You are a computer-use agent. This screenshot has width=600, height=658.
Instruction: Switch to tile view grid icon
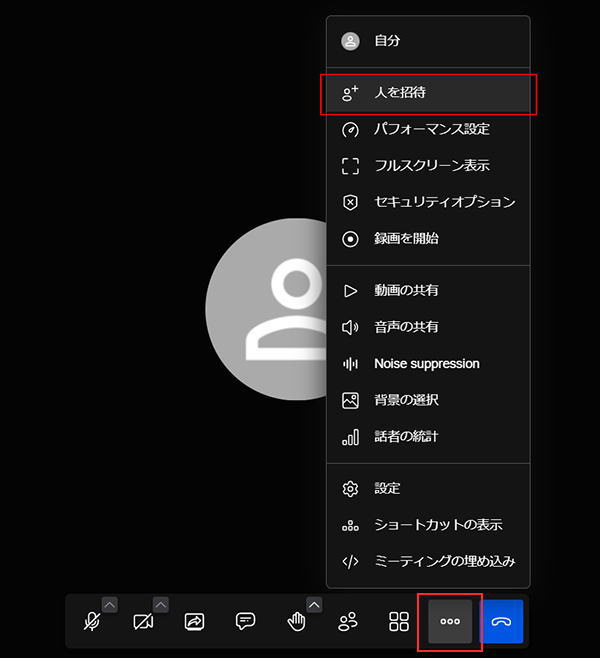pyautogui.click(x=399, y=622)
